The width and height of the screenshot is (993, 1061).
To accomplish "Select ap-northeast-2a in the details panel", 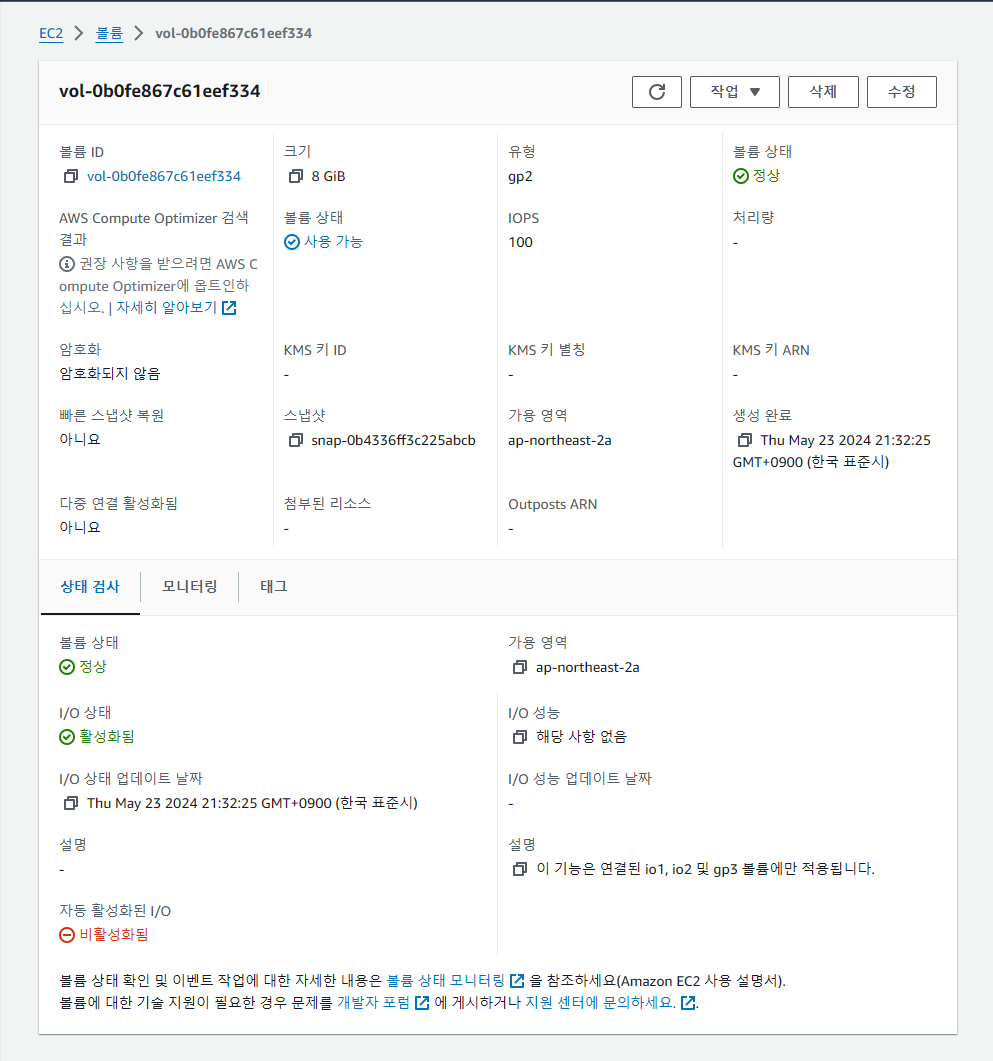I will (559, 441).
